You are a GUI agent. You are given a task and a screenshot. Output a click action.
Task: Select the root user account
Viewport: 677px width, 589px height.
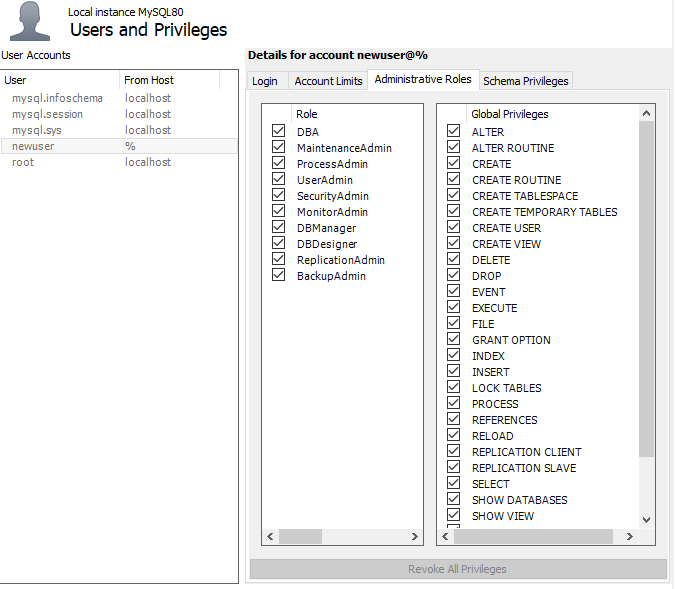119,162
